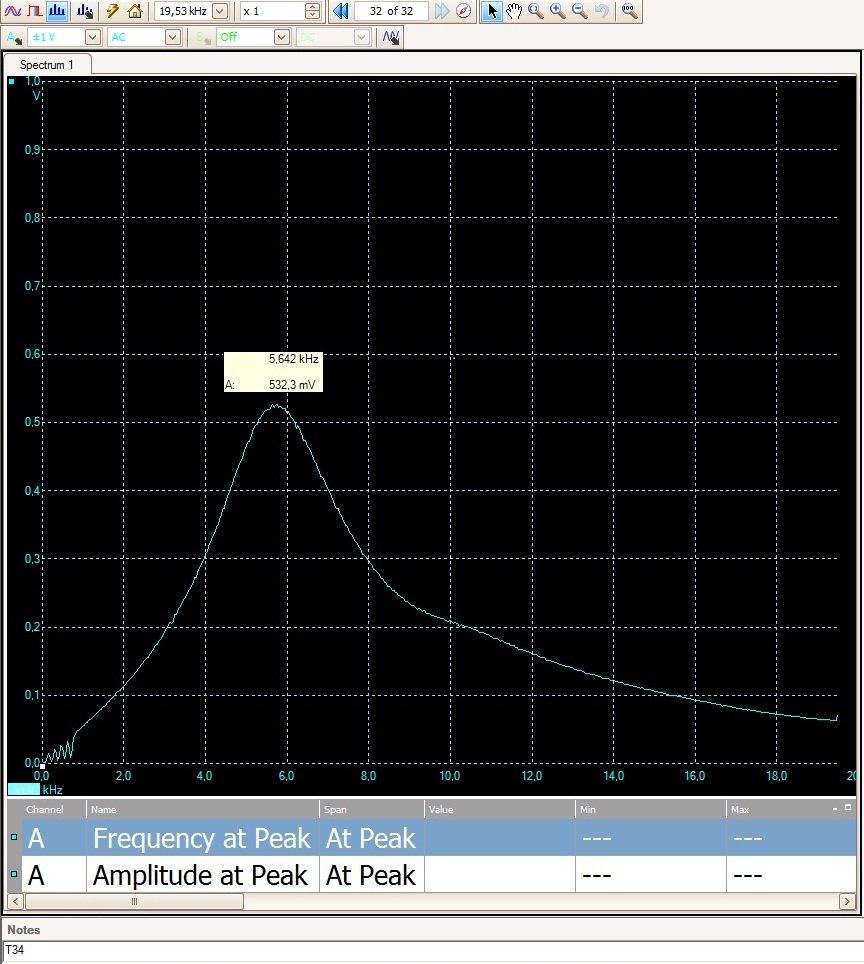864x964 pixels.
Task: Click the zoom-in magnifier
Action: tap(558, 11)
